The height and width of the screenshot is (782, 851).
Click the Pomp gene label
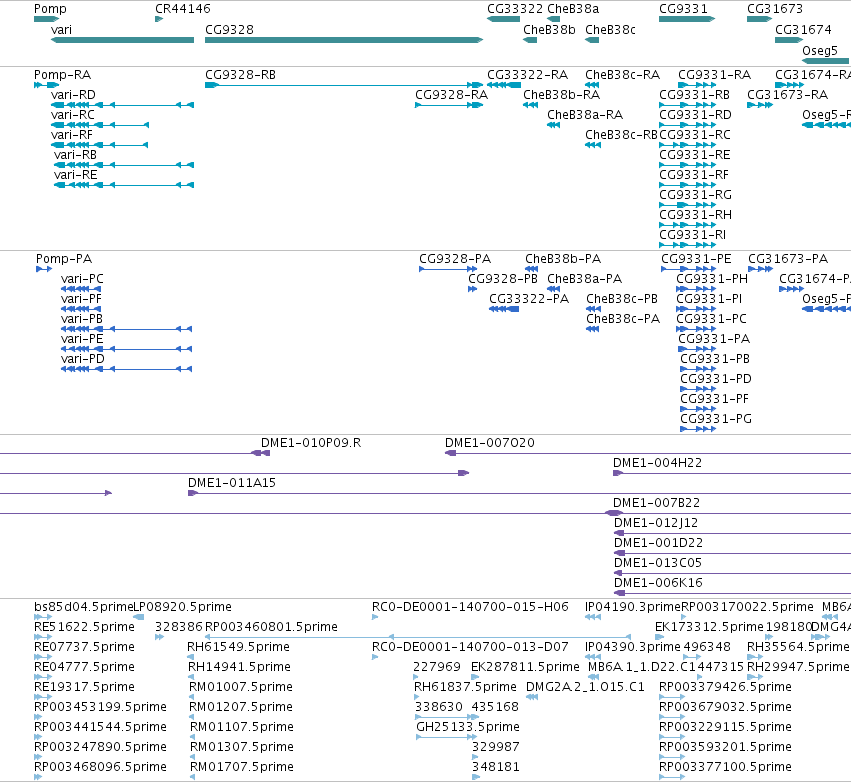click(50, 9)
